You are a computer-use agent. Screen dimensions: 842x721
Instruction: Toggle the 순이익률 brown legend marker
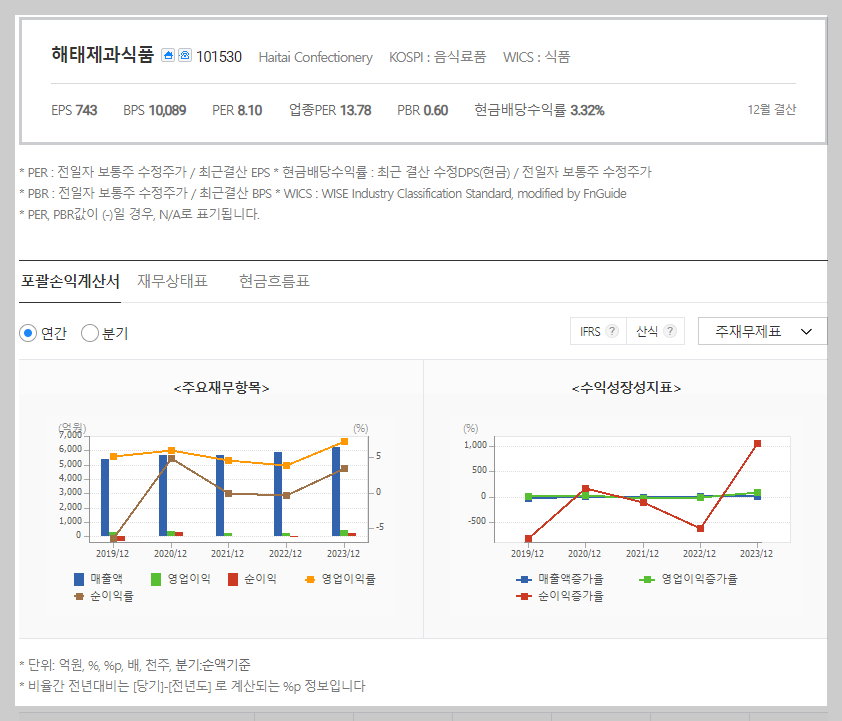[x=79, y=596]
